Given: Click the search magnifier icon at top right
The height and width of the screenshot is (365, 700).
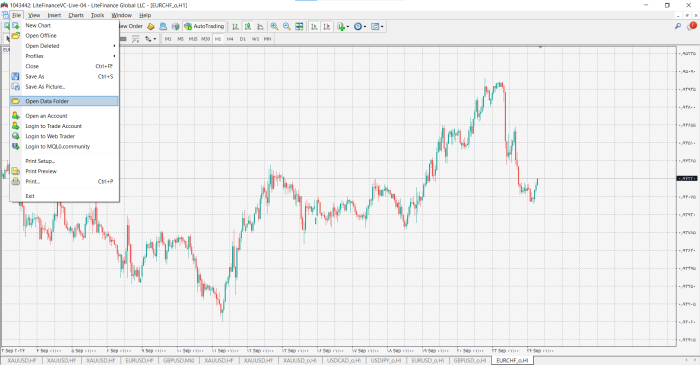Looking at the screenshot, I should (678, 26).
